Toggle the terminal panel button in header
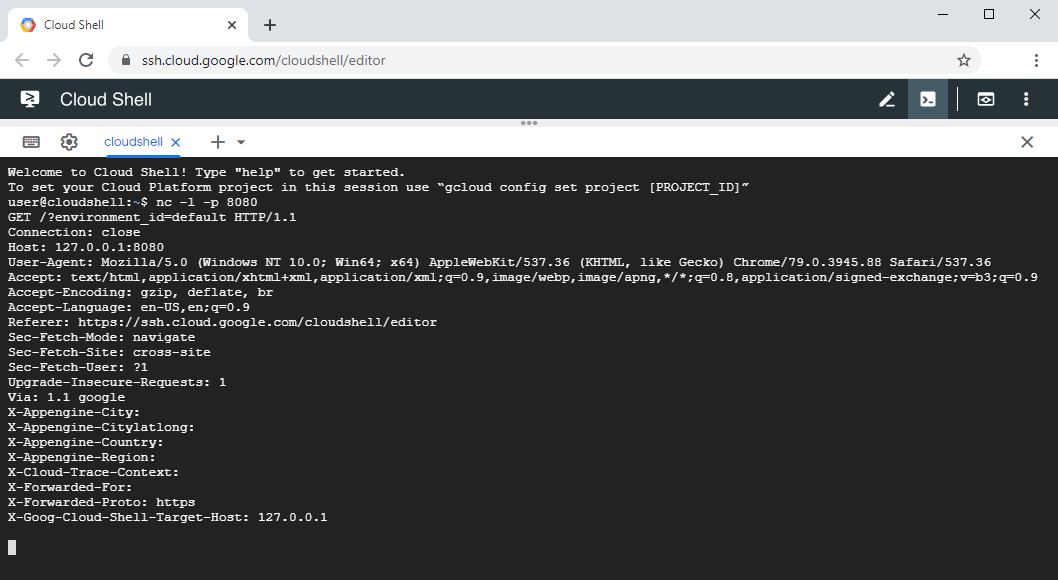 (928, 99)
